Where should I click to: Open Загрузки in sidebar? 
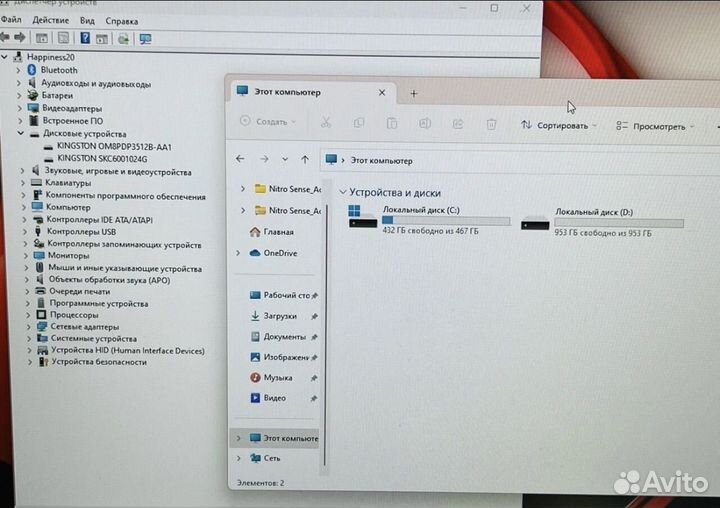tap(274, 316)
